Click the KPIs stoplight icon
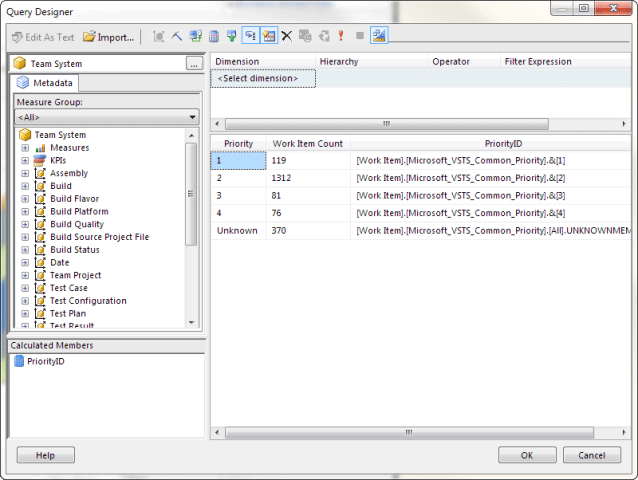This screenshot has height=480, width=638. [x=39, y=160]
